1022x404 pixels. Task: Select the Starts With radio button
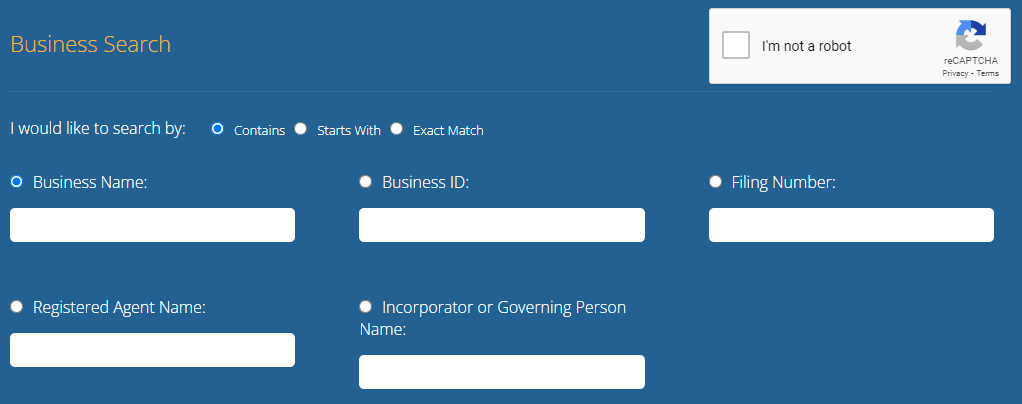click(300, 129)
